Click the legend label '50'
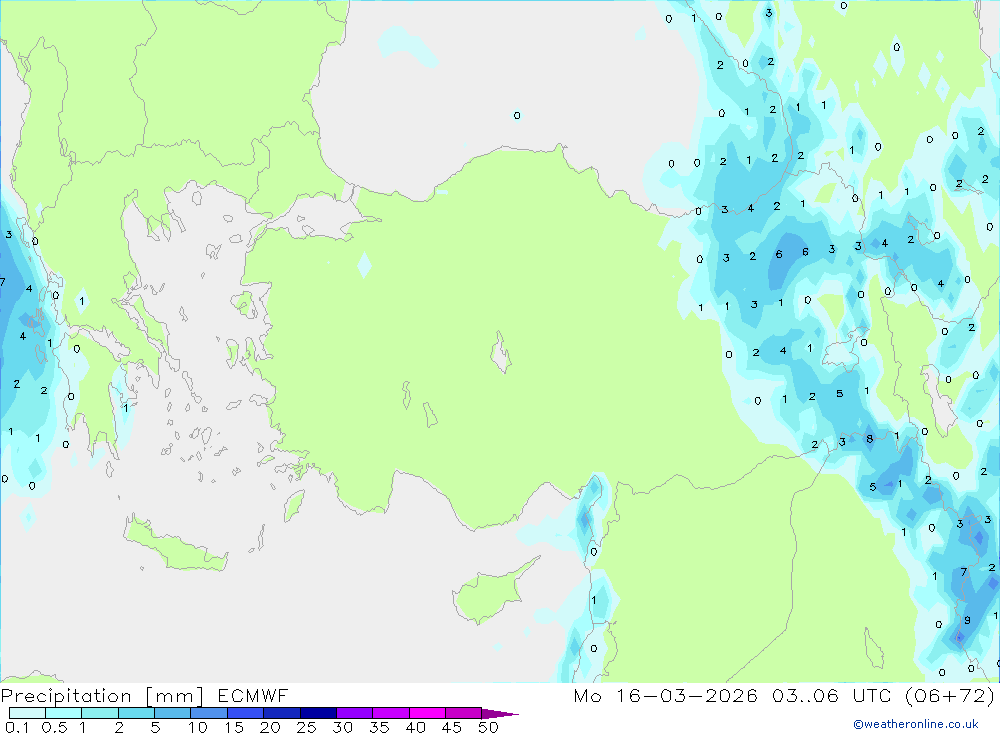The width and height of the screenshot is (1000, 733). pos(489,727)
